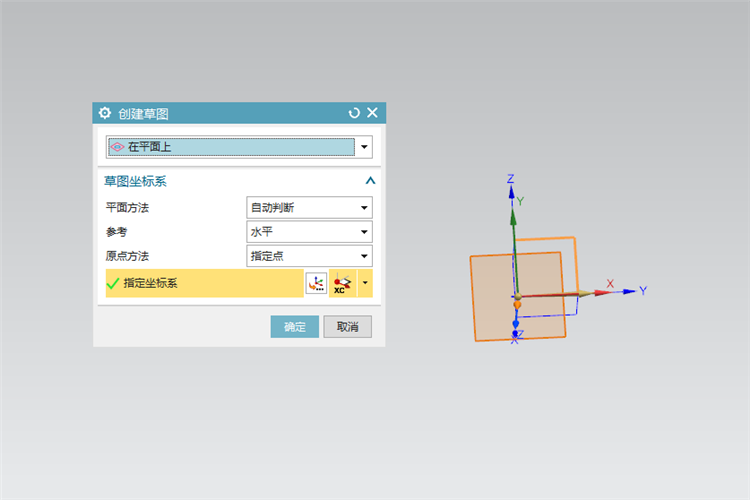Screen dimensions: 750x500
Task: Open the dialog settings gear icon
Action: pos(105,113)
